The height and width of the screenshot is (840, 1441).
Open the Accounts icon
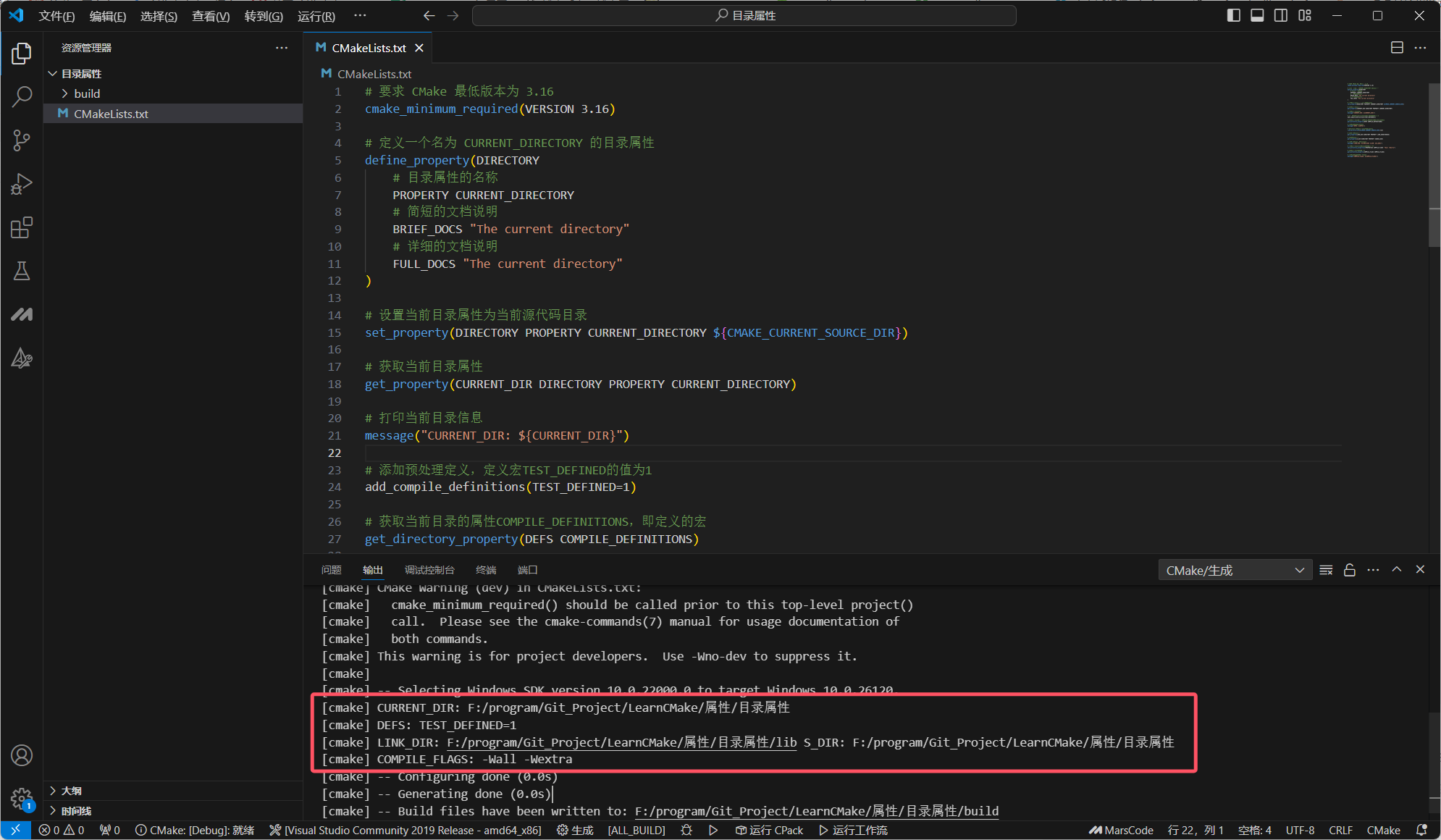(22, 755)
